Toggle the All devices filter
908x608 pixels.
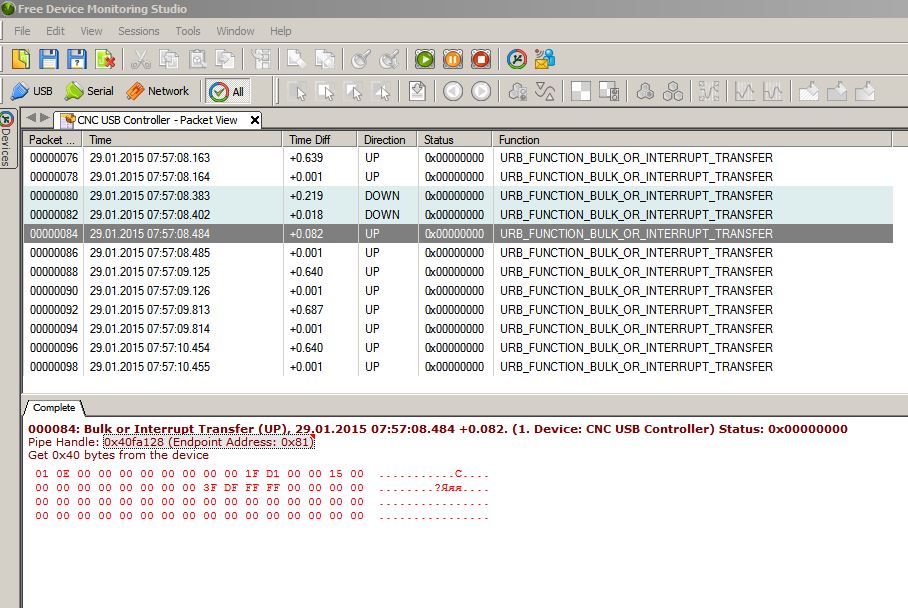[x=228, y=91]
